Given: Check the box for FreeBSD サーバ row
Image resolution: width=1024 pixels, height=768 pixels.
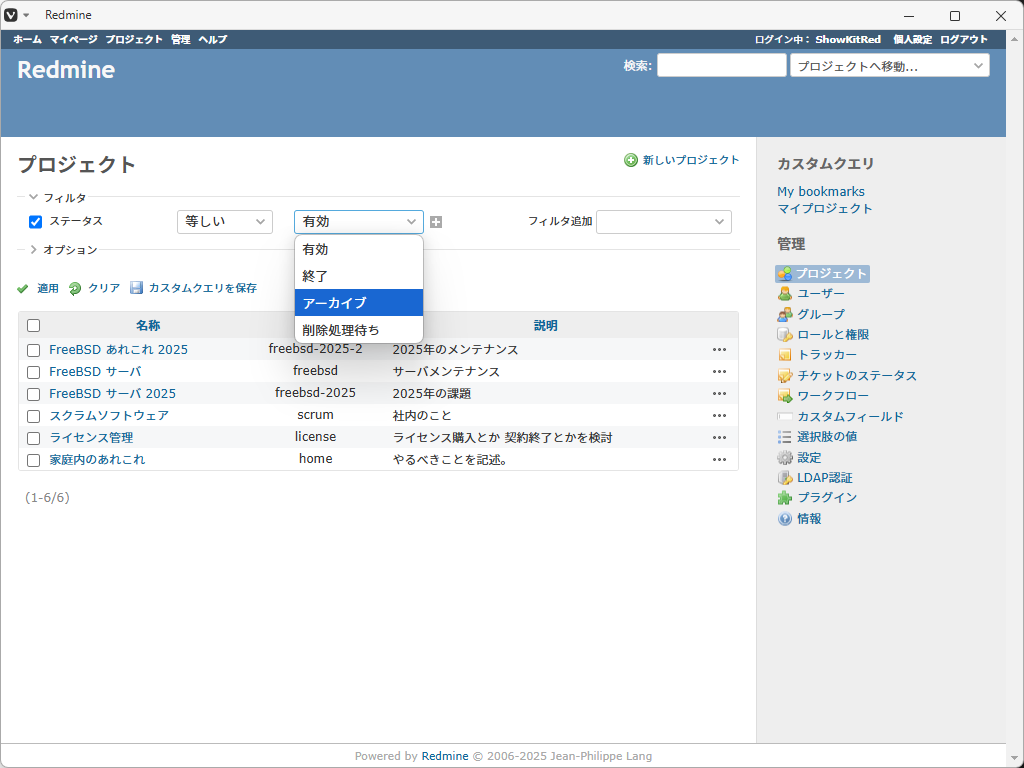Looking at the screenshot, I should pos(33,372).
